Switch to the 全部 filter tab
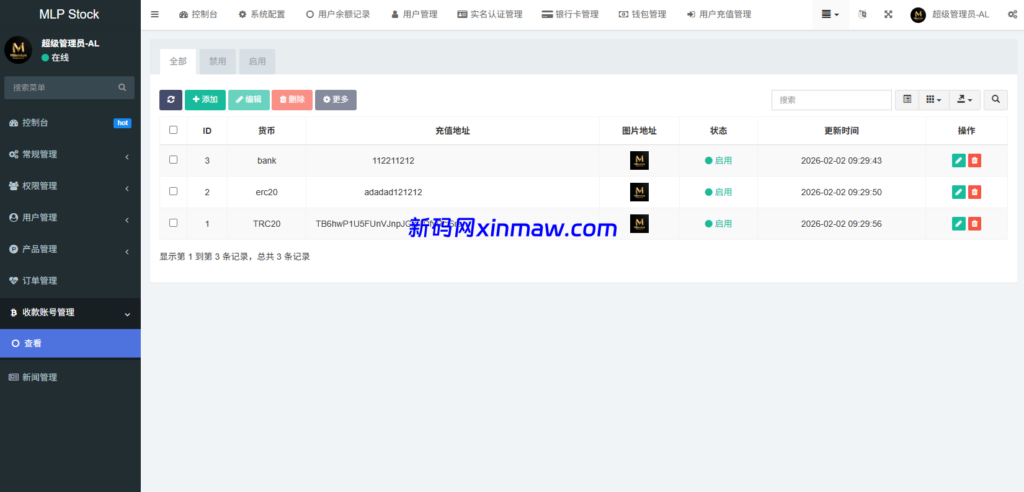 [x=178, y=61]
